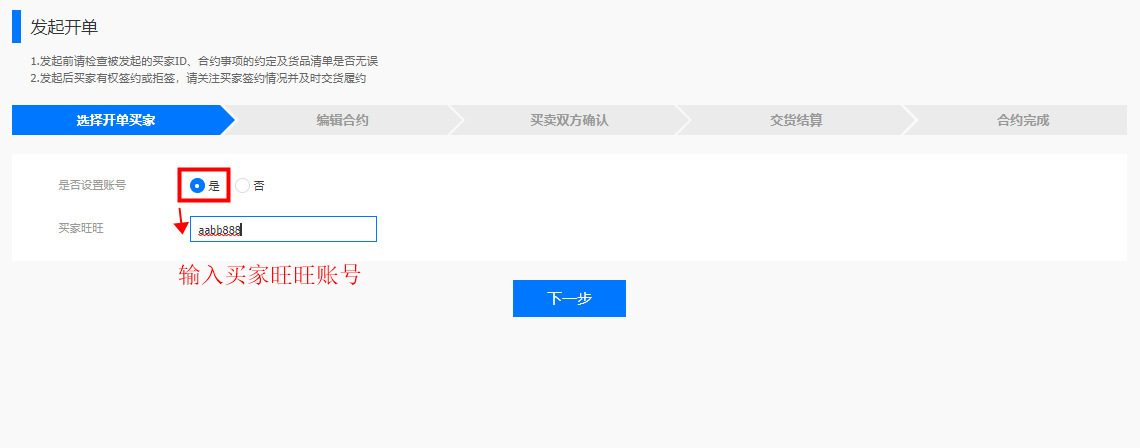Click the "是" text inside the red box
The width and height of the screenshot is (1140, 448).
tap(214, 186)
